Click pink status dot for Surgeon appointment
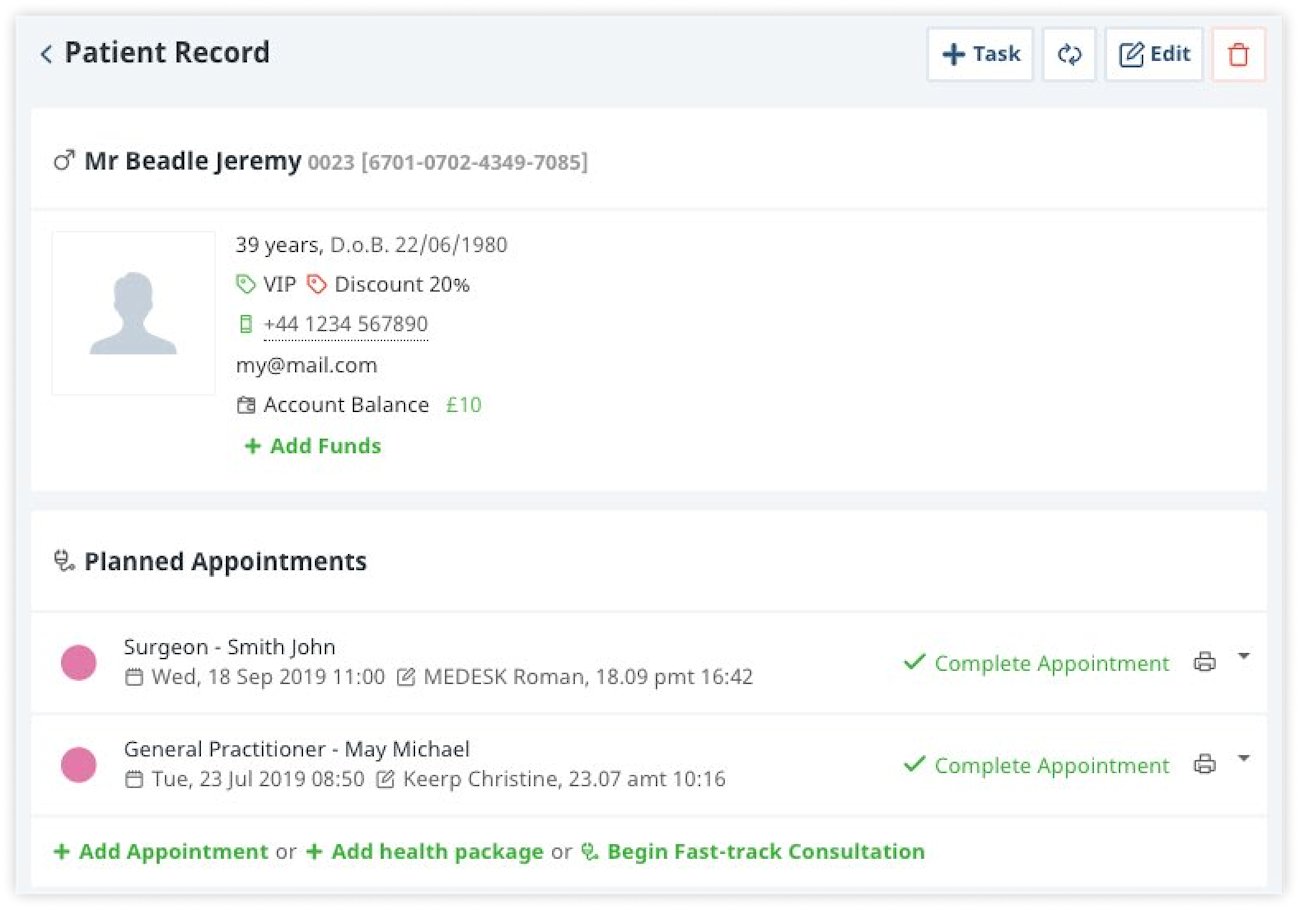The height and width of the screenshot is (910, 1300). (79, 663)
